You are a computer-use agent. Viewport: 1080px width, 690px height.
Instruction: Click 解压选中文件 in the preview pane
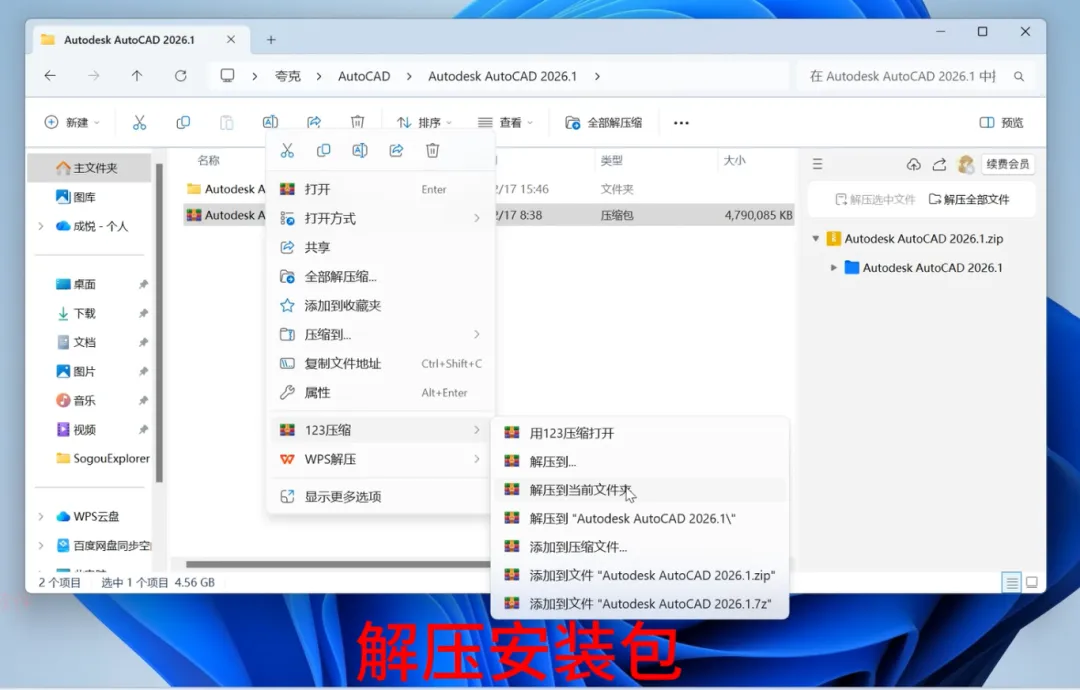875,200
